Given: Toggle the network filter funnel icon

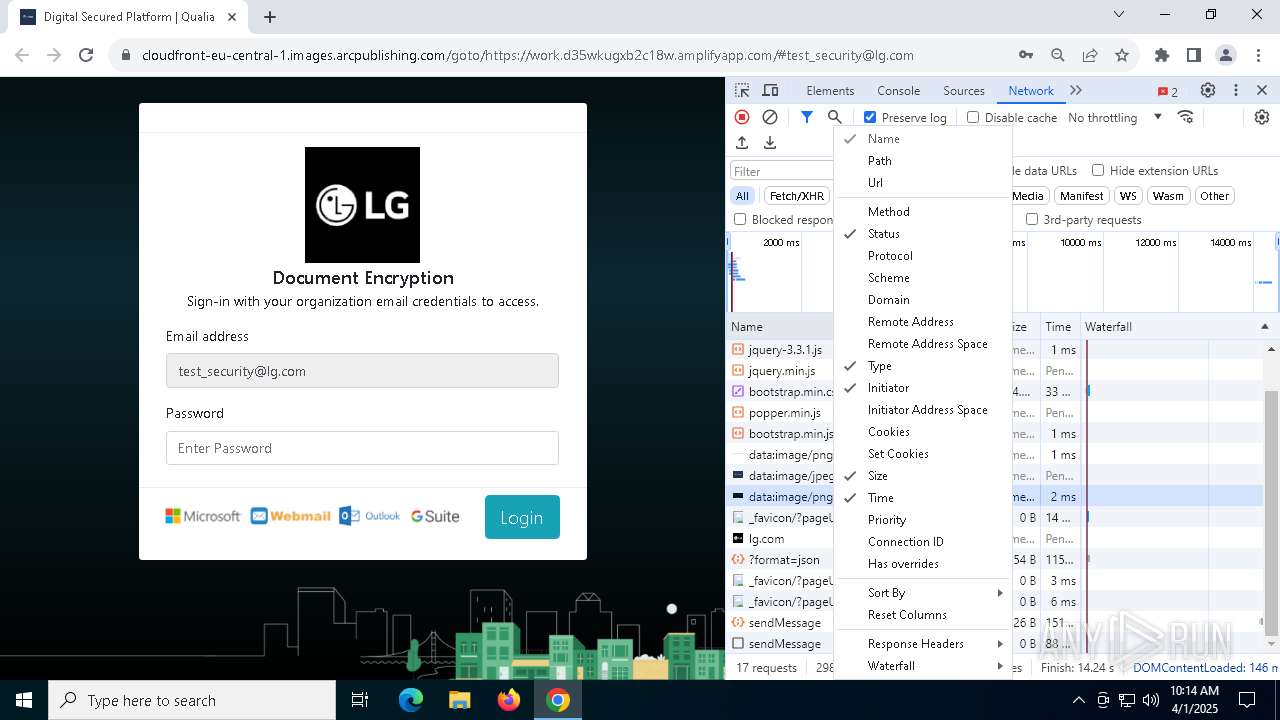Looking at the screenshot, I should pyautogui.click(x=807, y=117).
